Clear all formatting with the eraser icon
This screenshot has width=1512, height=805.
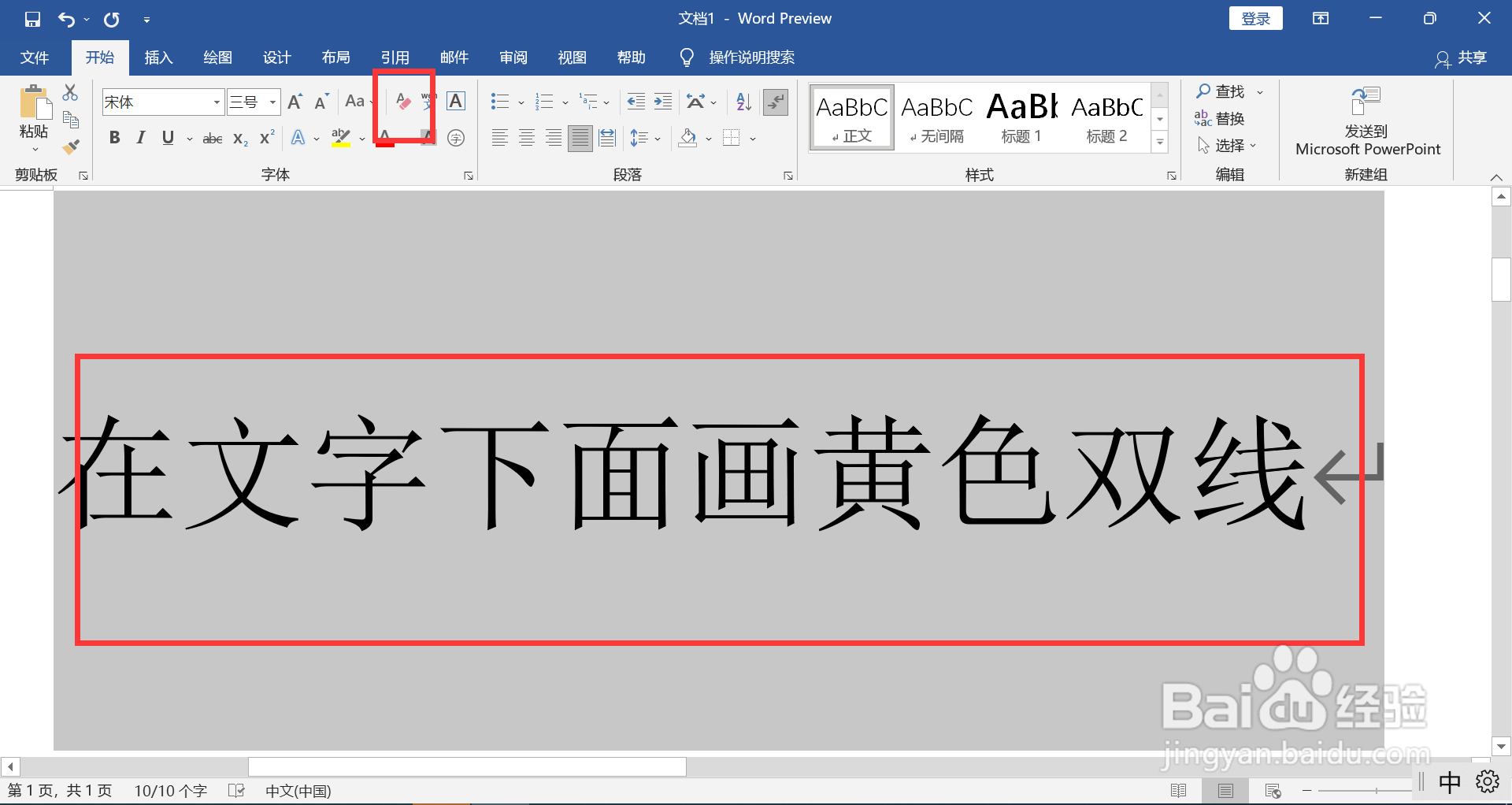[x=403, y=102]
